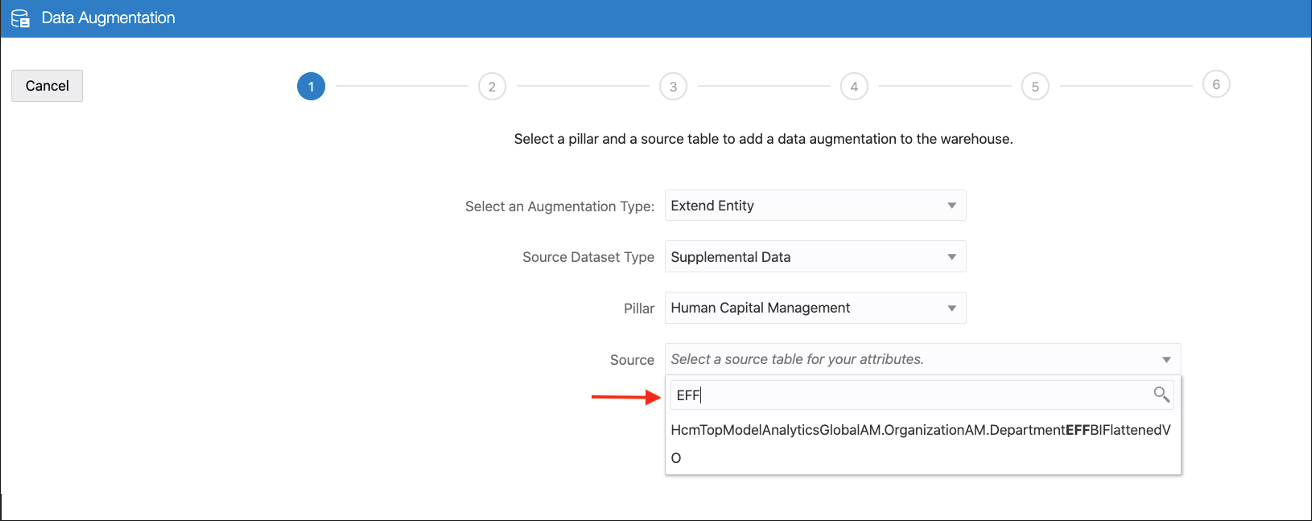Click the step 4 indicator
The width and height of the screenshot is (1312, 521).
pyautogui.click(x=854, y=87)
